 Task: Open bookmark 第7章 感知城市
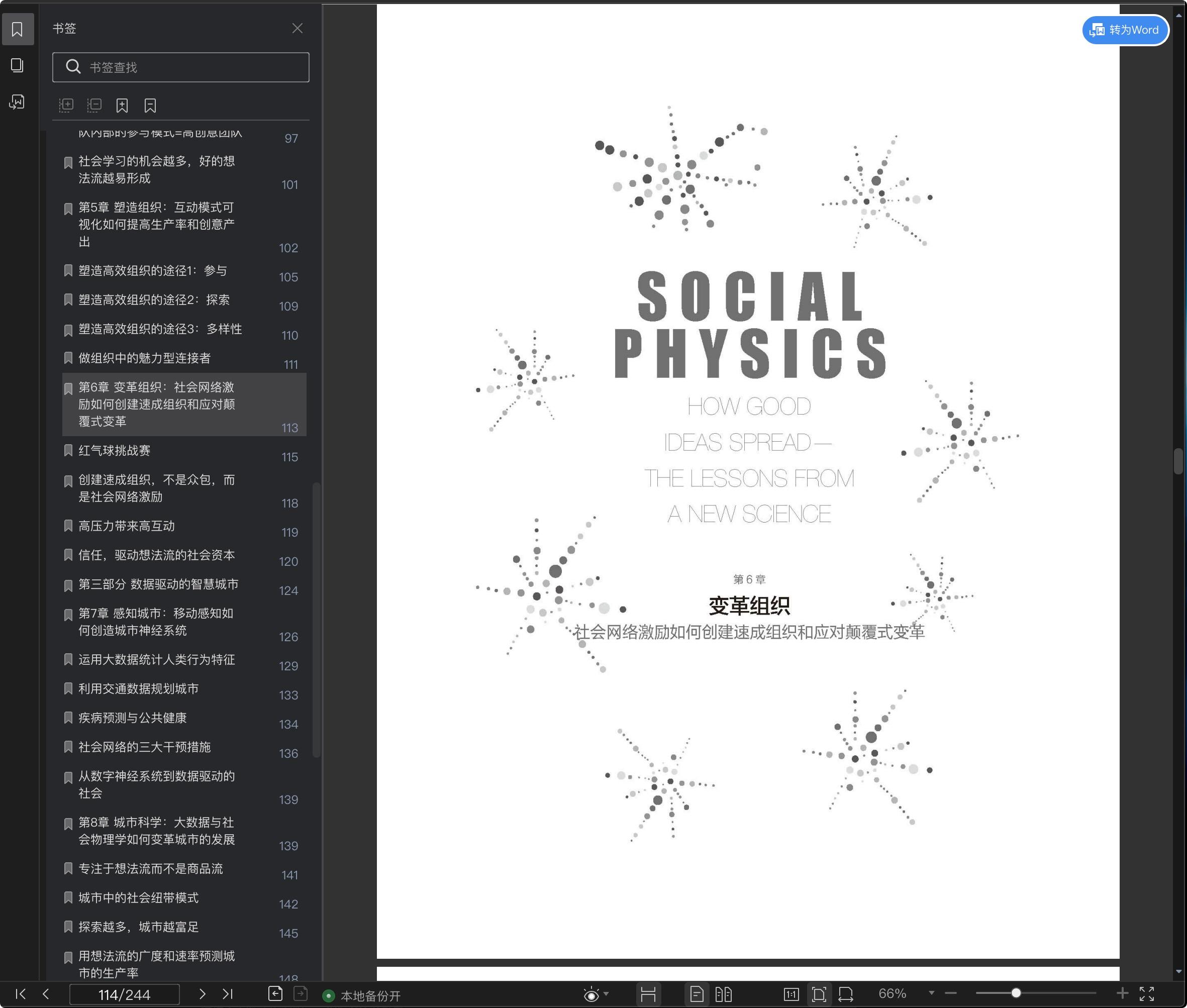pyautogui.click(x=184, y=623)
